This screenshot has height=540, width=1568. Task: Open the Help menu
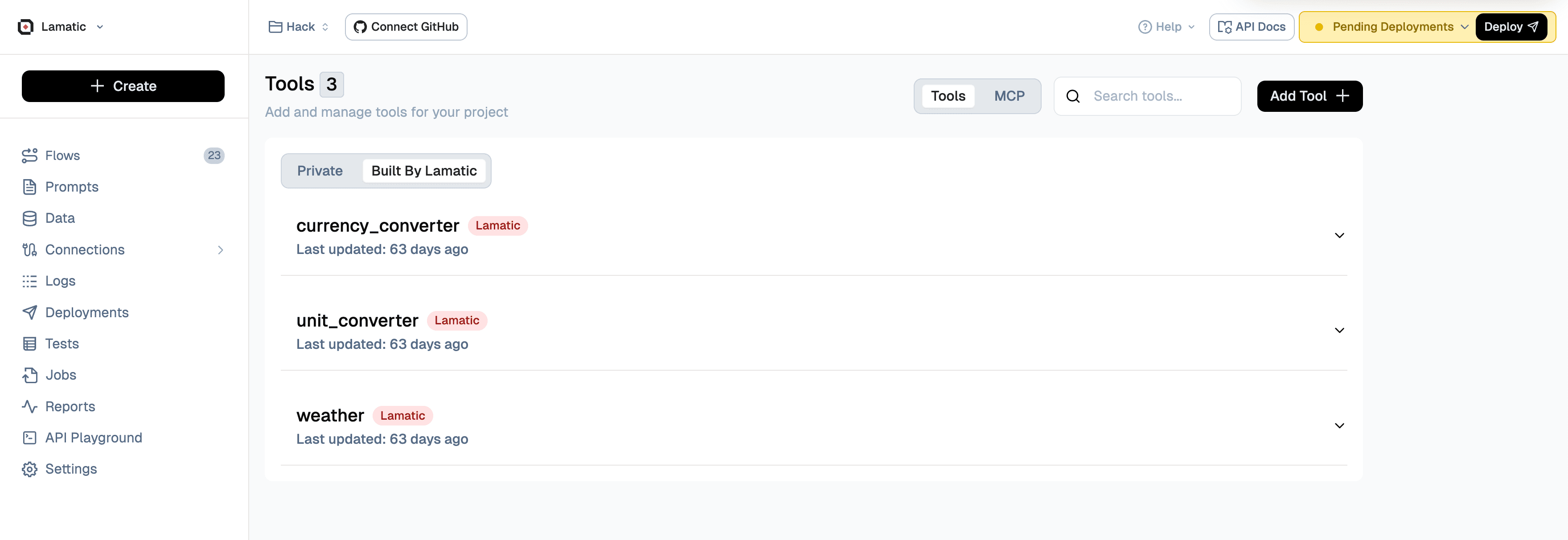pos(1166,27)
